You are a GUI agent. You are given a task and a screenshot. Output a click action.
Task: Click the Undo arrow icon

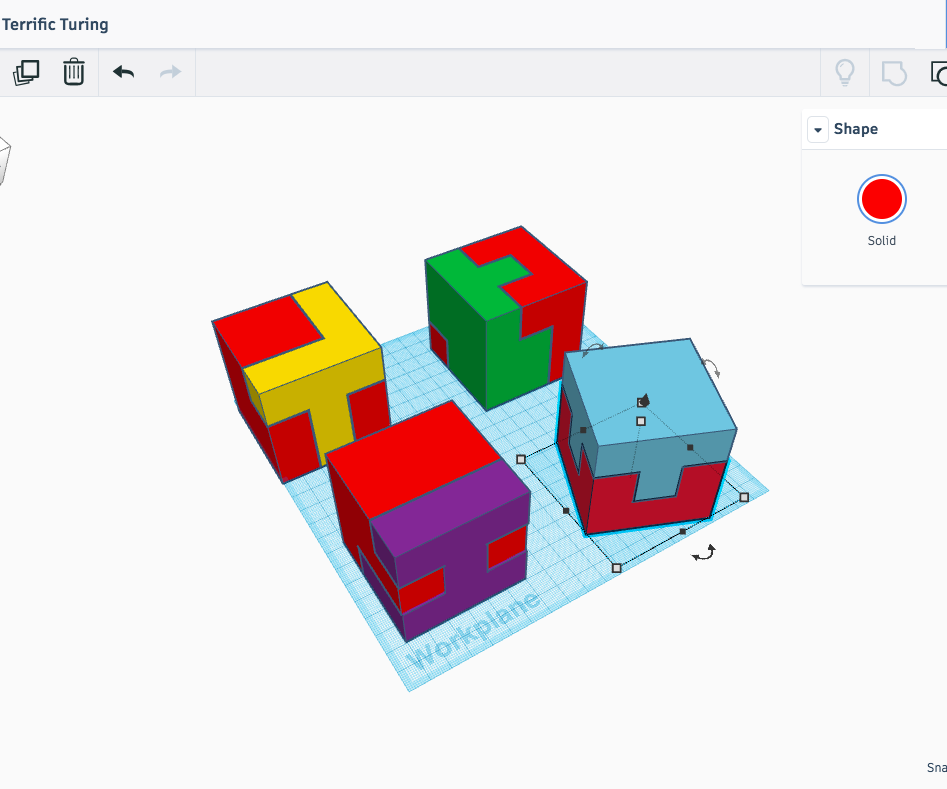[x=122, y=72]
